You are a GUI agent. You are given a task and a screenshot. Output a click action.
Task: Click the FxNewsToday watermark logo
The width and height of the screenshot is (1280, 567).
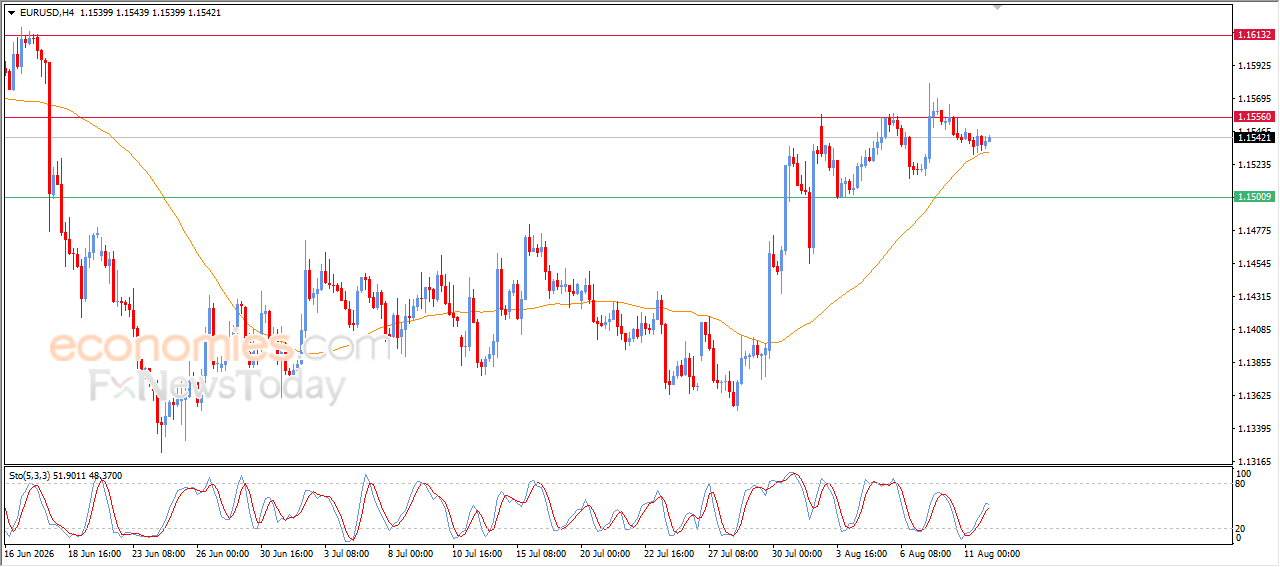[x=218, y=385]
